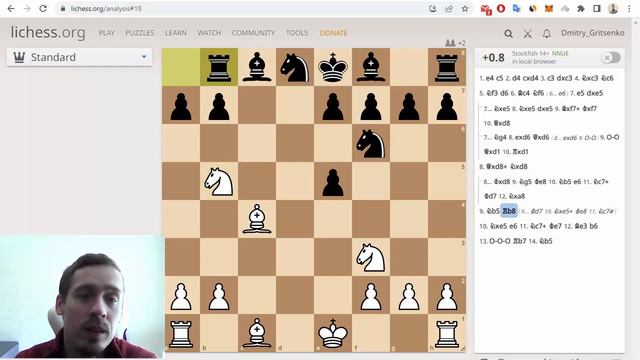Open the Standard variant dropdown
Image resolution: width=640 pixels, height=360 pixels.
[80, 57]
